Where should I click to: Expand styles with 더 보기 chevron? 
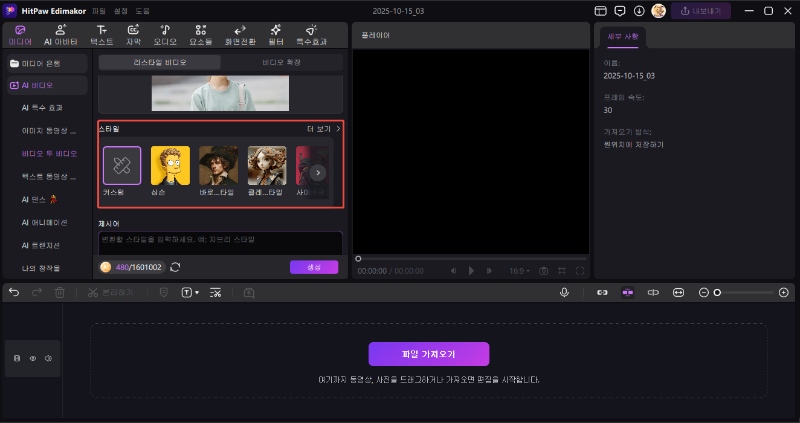point(338,129)
